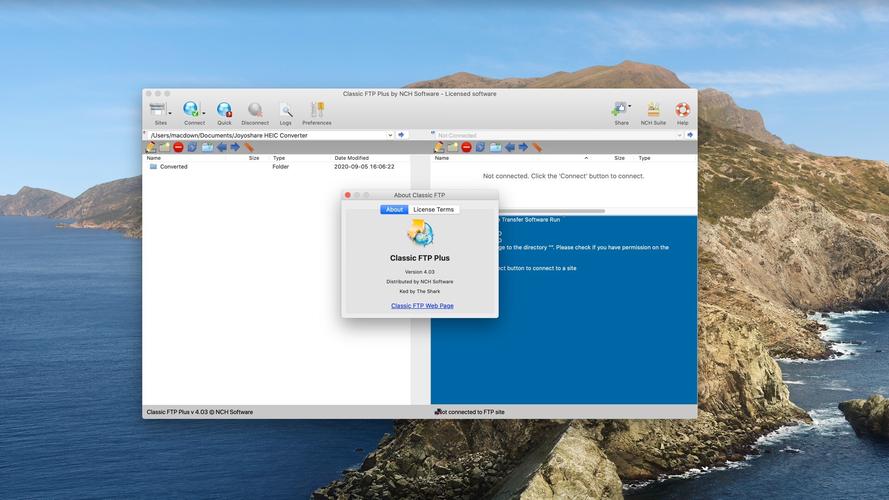Toggle sort caret on remote Name column
The width and height of the screenshot is (889, 500).
point(586,158)
